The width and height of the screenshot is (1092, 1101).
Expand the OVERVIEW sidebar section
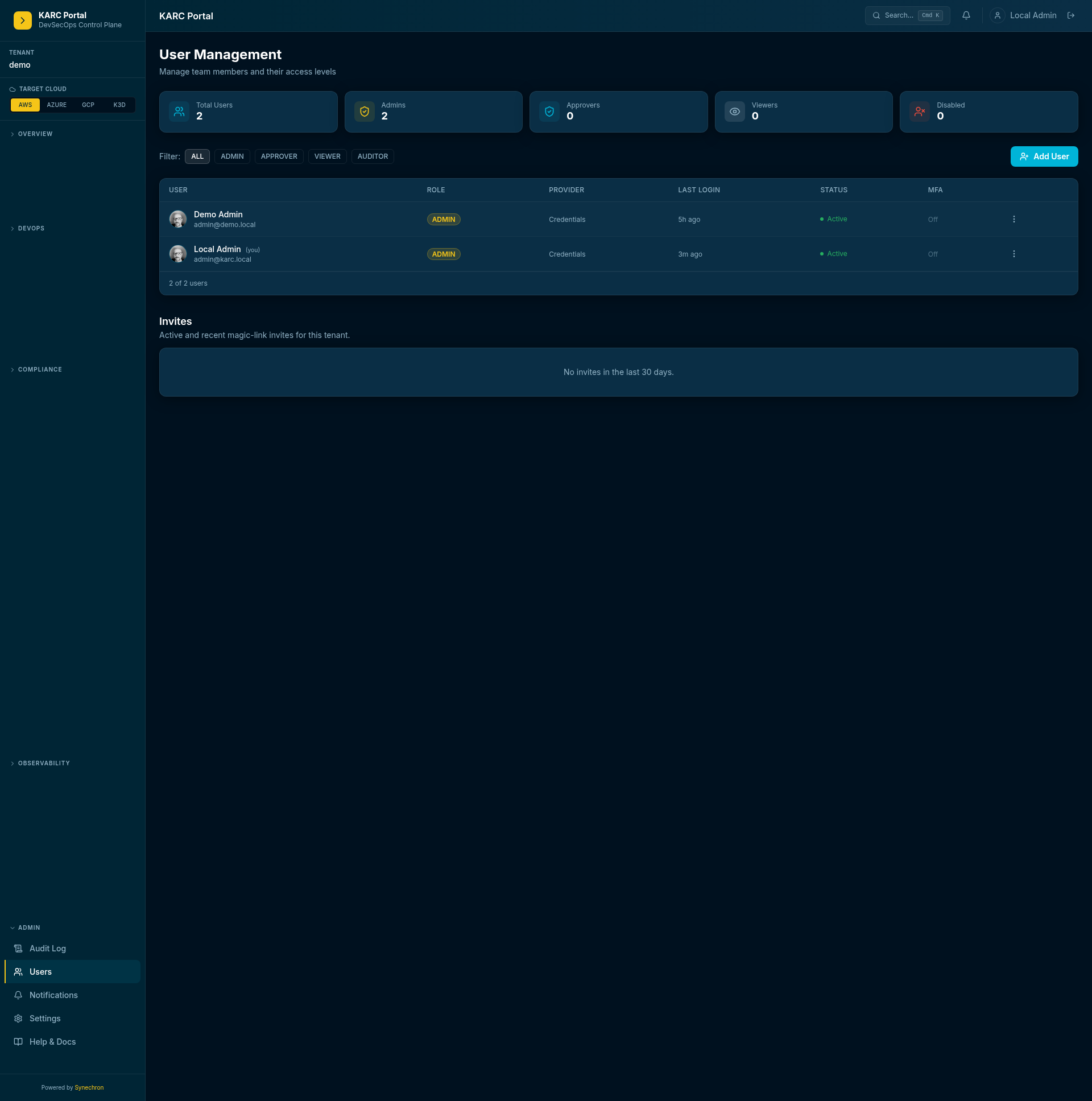35,134
